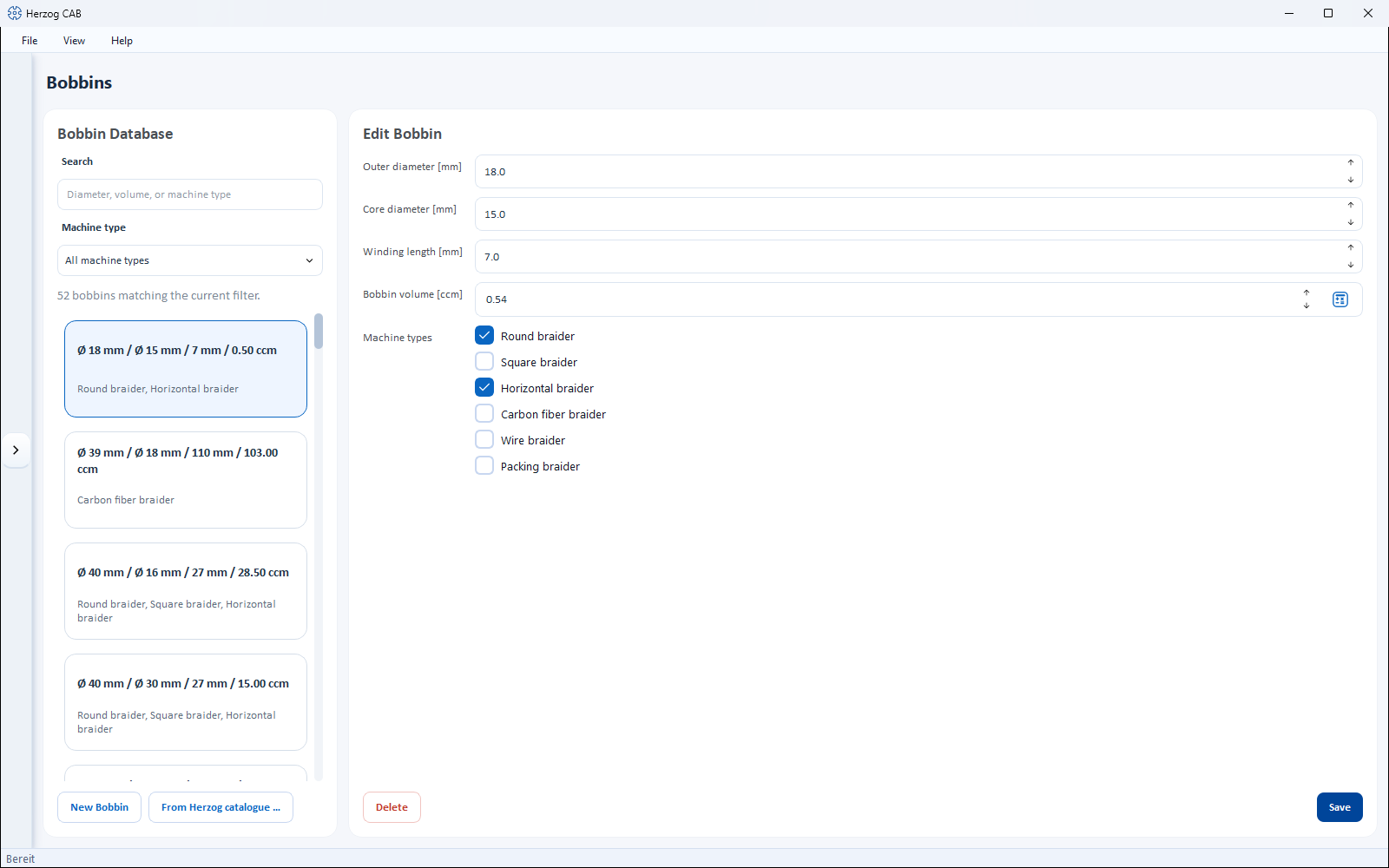Focus the bobbin search field
This screenshot has width=1389, height=868.
tap(190, 194)
